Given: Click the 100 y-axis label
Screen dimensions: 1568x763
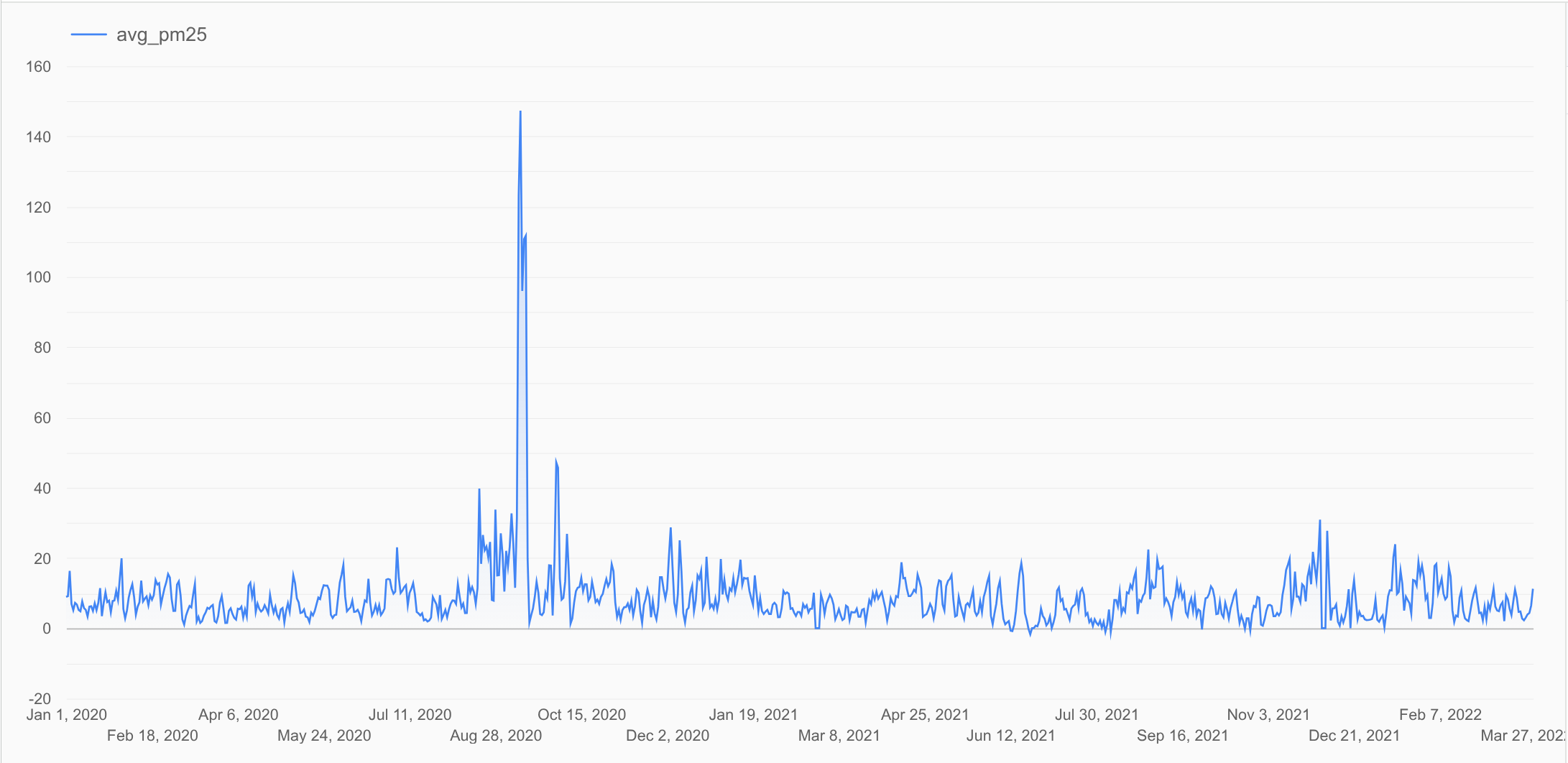Looking at the screenshot, I should [x=38, y=277].
